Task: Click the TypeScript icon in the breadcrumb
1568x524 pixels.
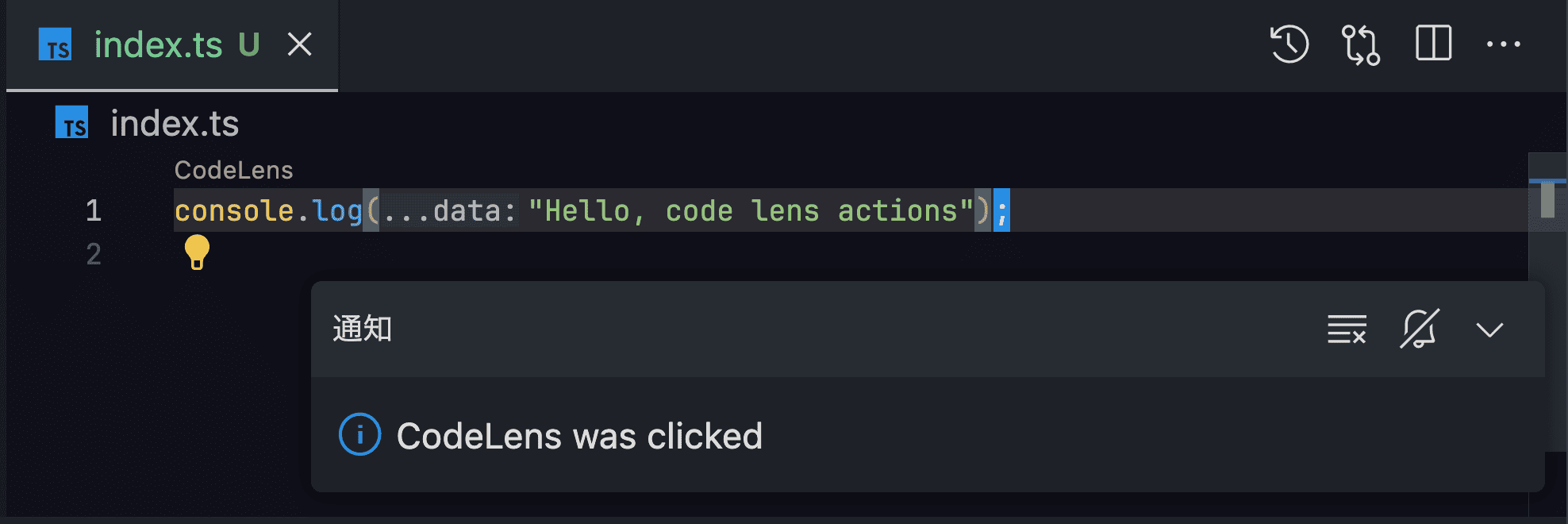Action: click(72, 123)
